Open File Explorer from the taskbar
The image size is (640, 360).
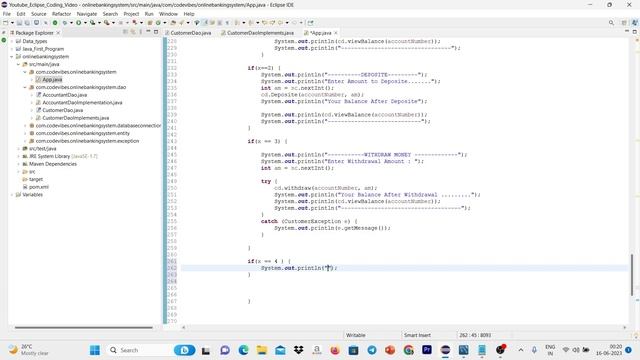[x=262, y=350]
